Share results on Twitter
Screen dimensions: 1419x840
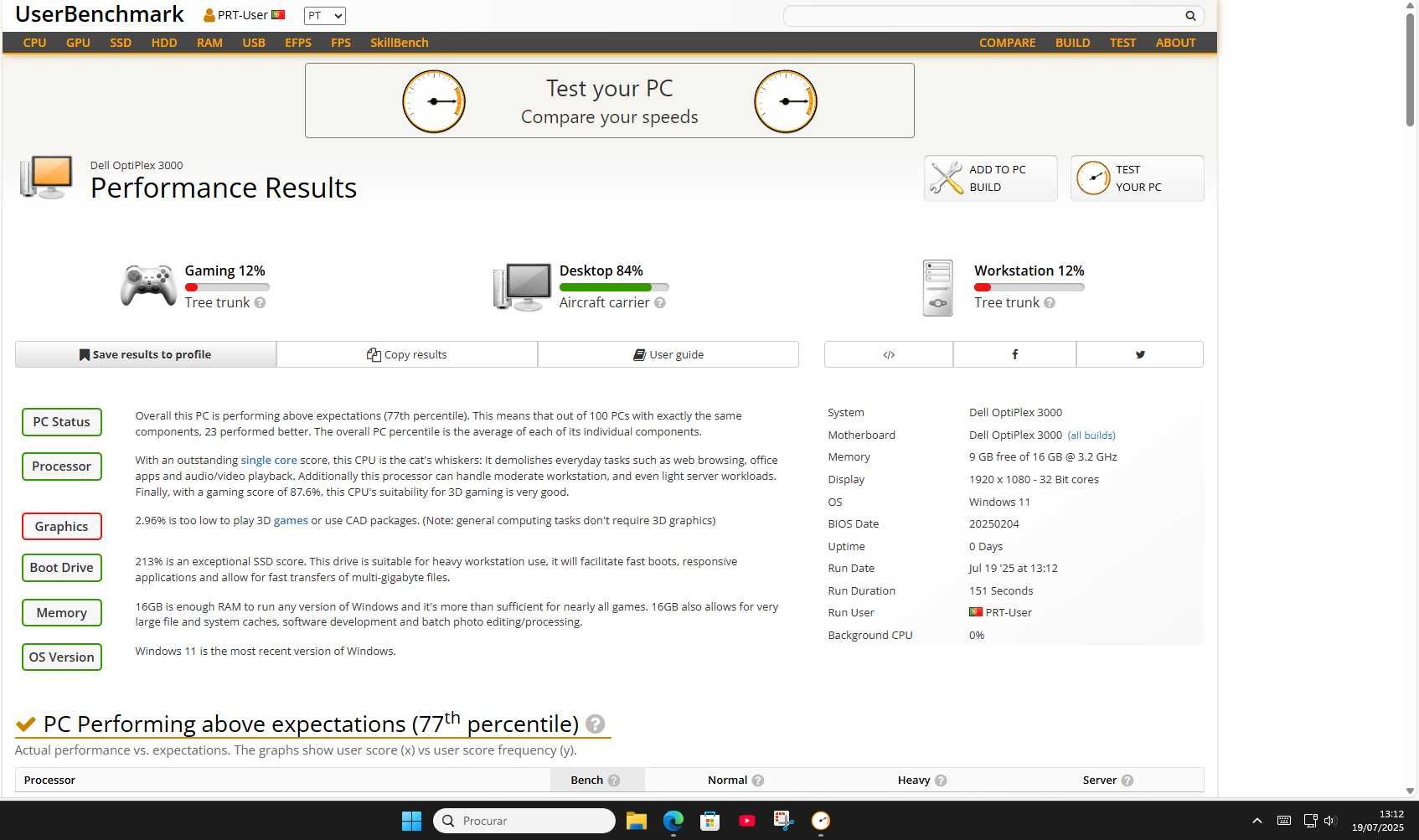pyautogui.click(x=1140, y=354)
